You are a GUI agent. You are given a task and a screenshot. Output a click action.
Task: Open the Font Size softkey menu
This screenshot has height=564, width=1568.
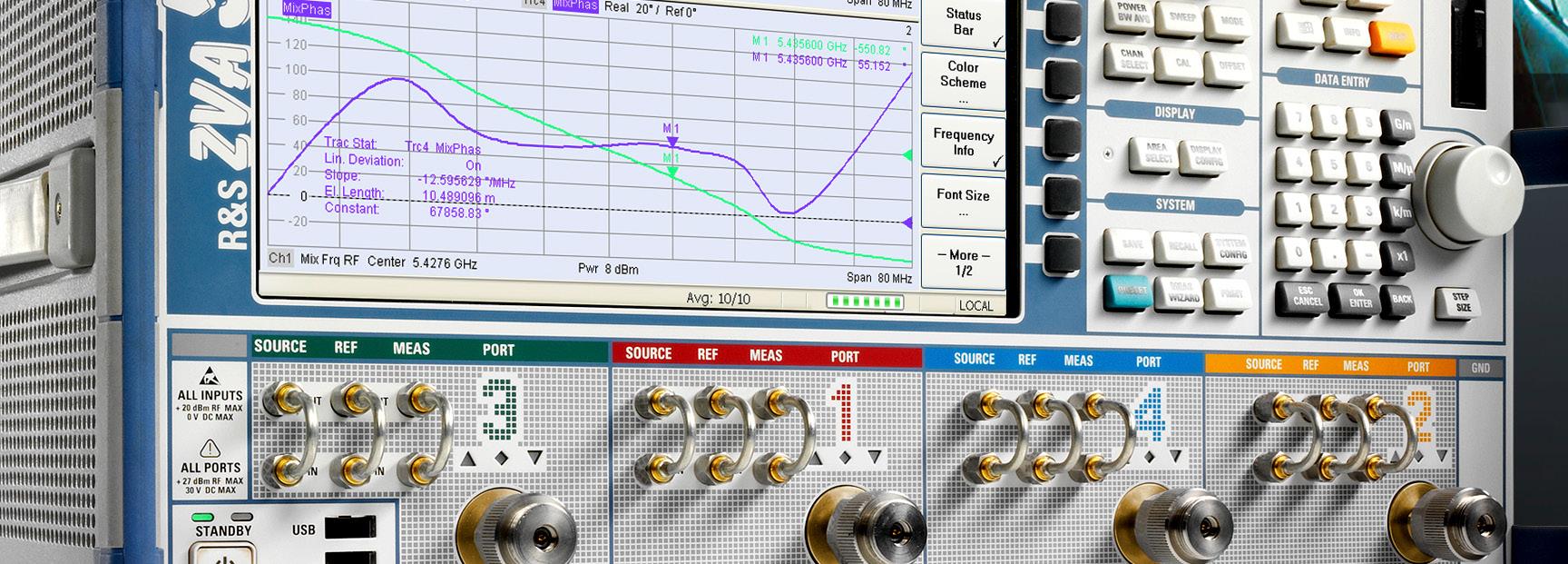(964, 202)
